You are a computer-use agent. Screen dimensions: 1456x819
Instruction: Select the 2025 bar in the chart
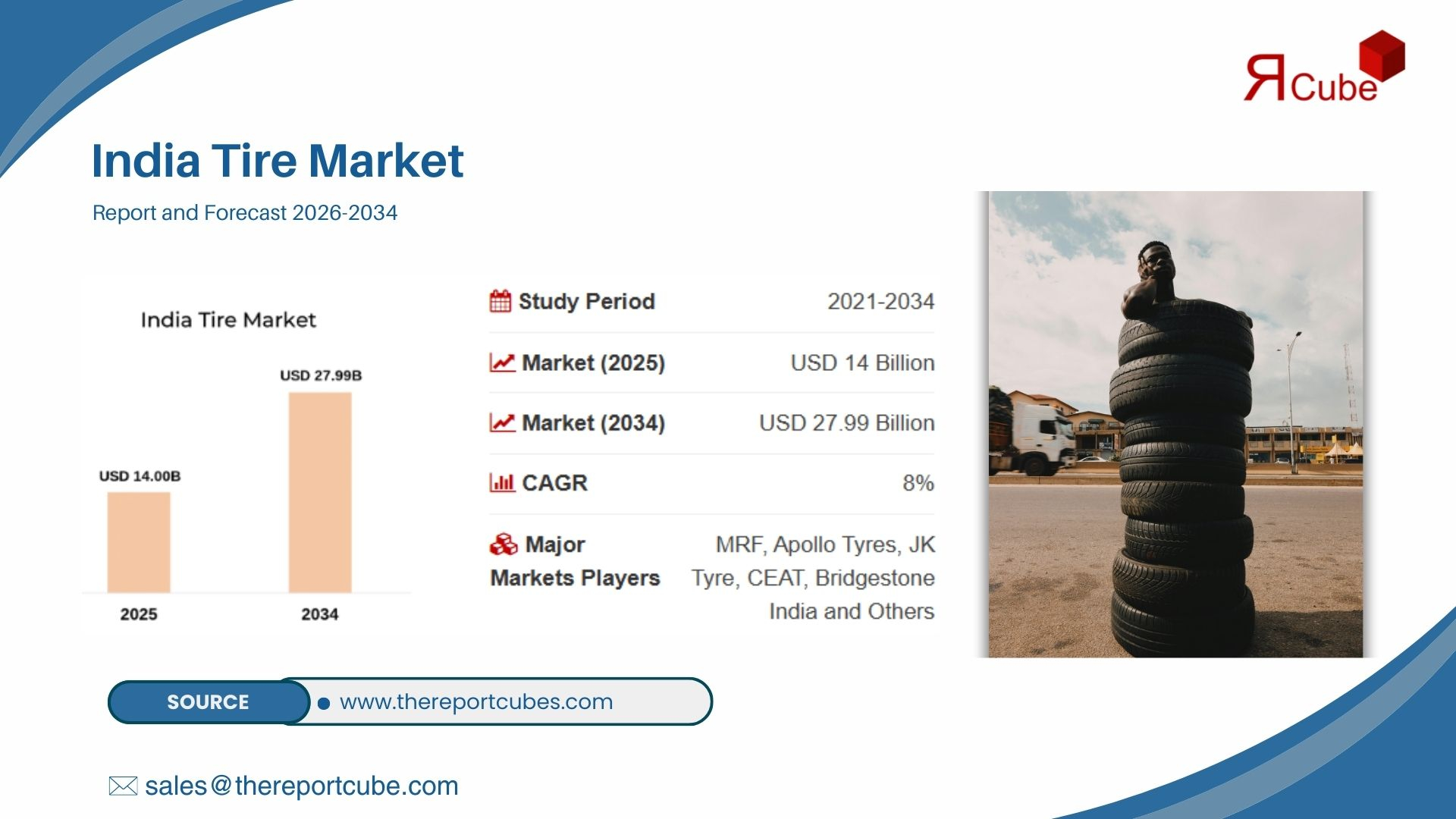pyautogui.click(x=139, y=542)
